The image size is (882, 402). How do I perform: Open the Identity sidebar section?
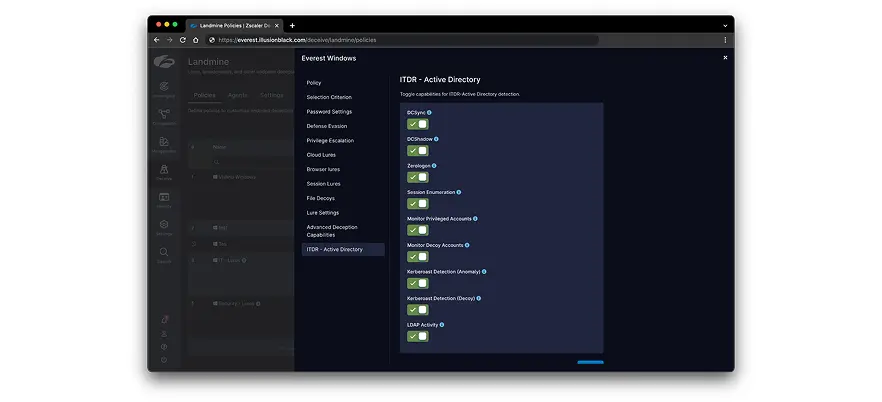(x=164, y=200)
